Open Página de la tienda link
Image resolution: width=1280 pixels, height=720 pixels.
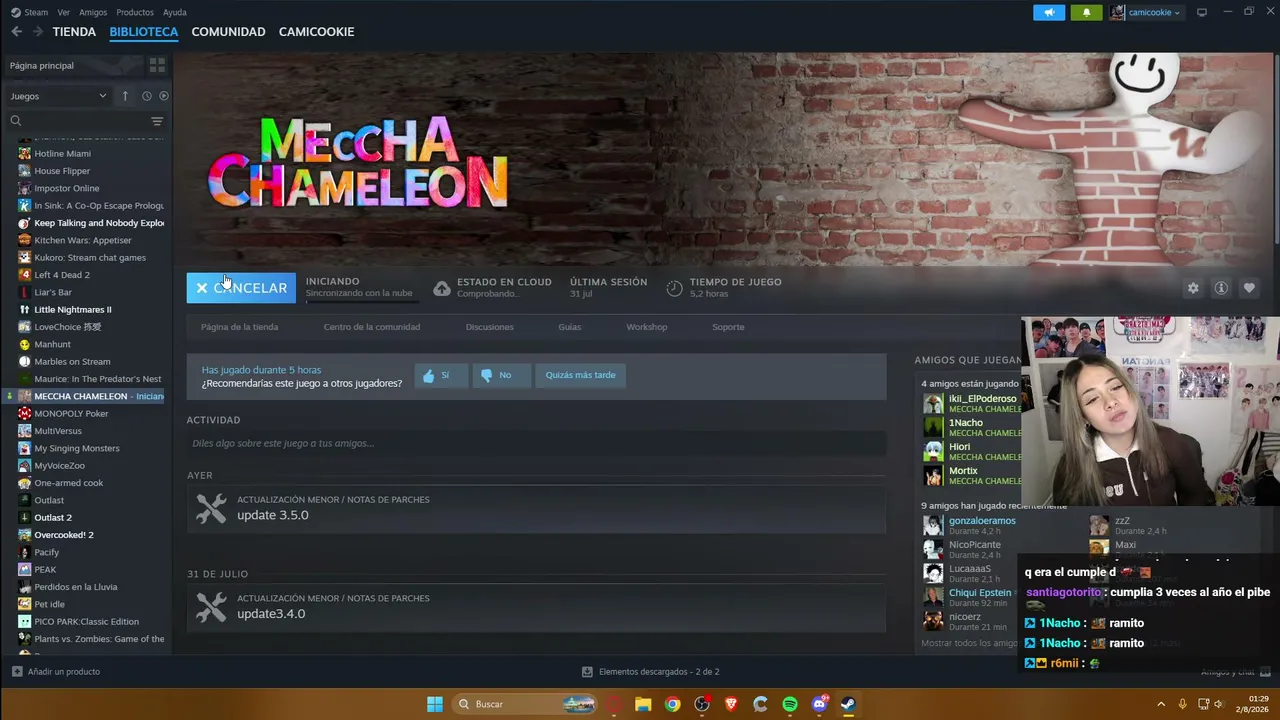[240, 327]
